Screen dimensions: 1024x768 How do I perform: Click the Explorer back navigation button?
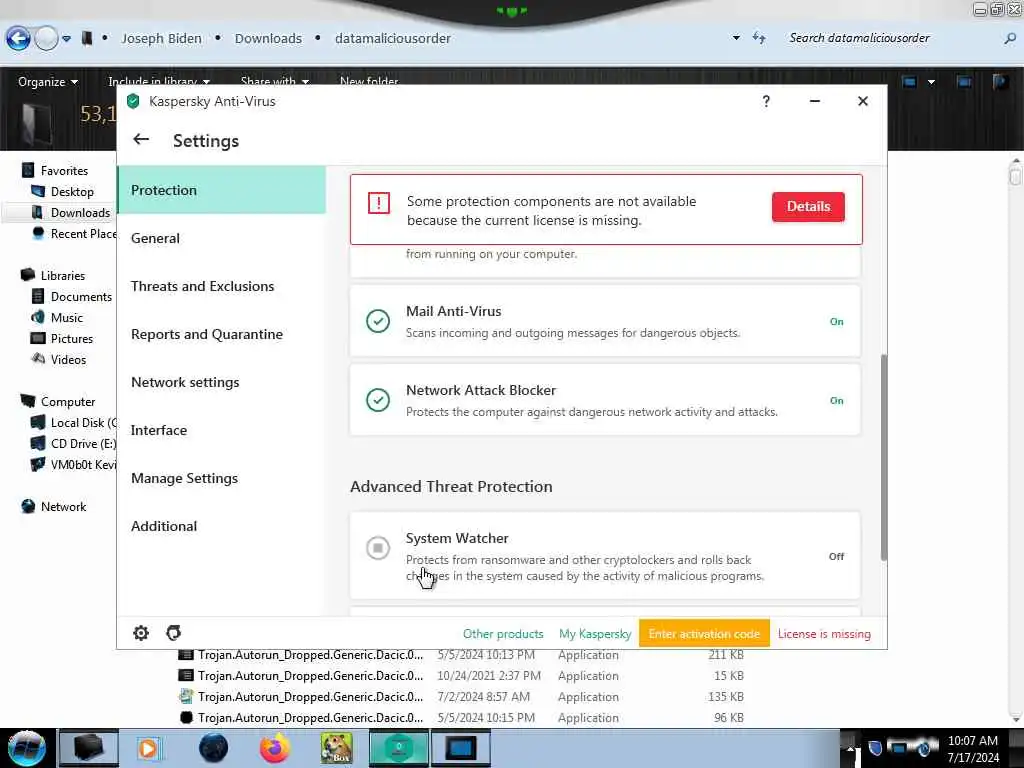(x=18, y=39)
